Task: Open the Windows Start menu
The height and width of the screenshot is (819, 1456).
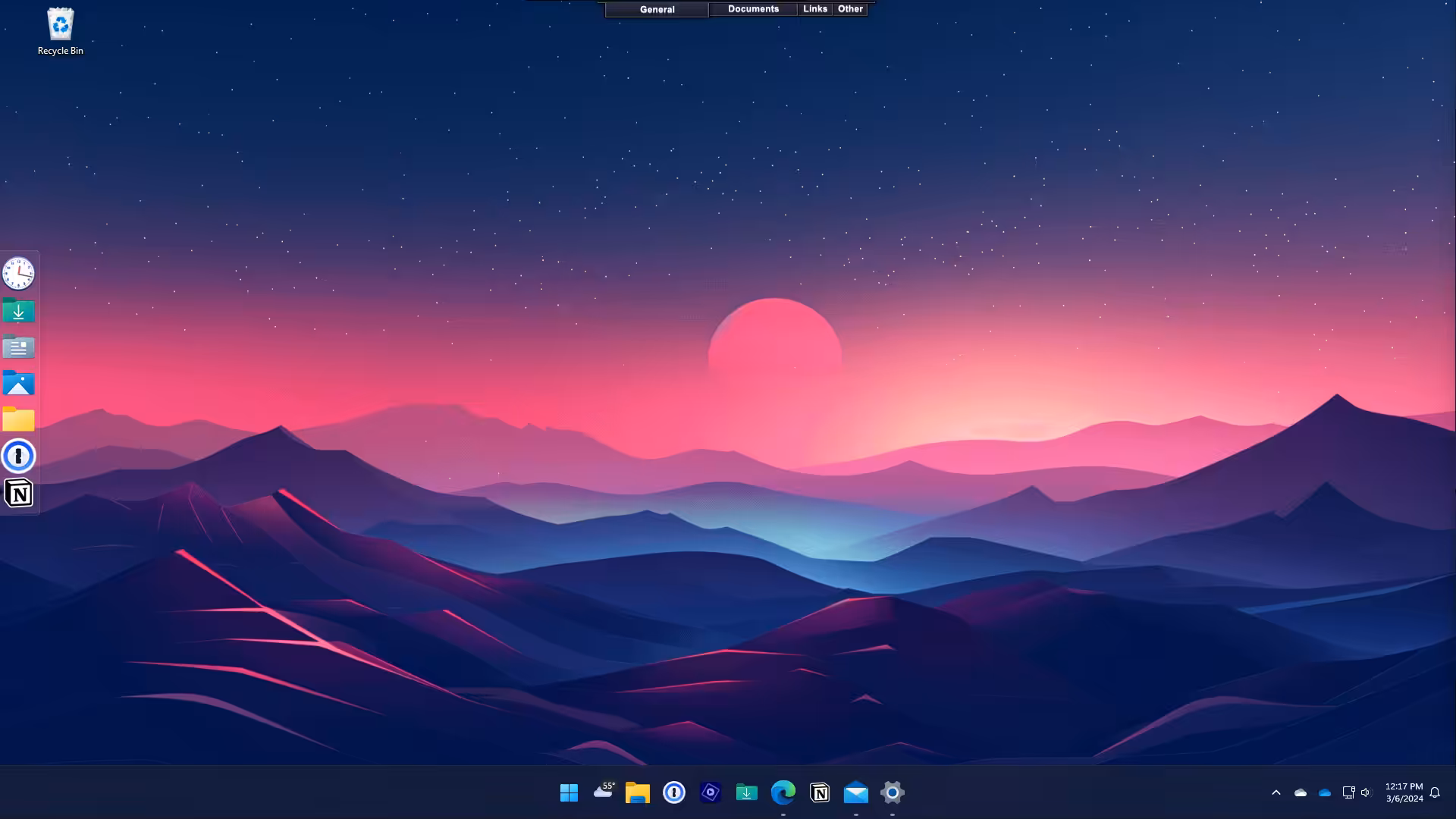Action: point(569,792)
